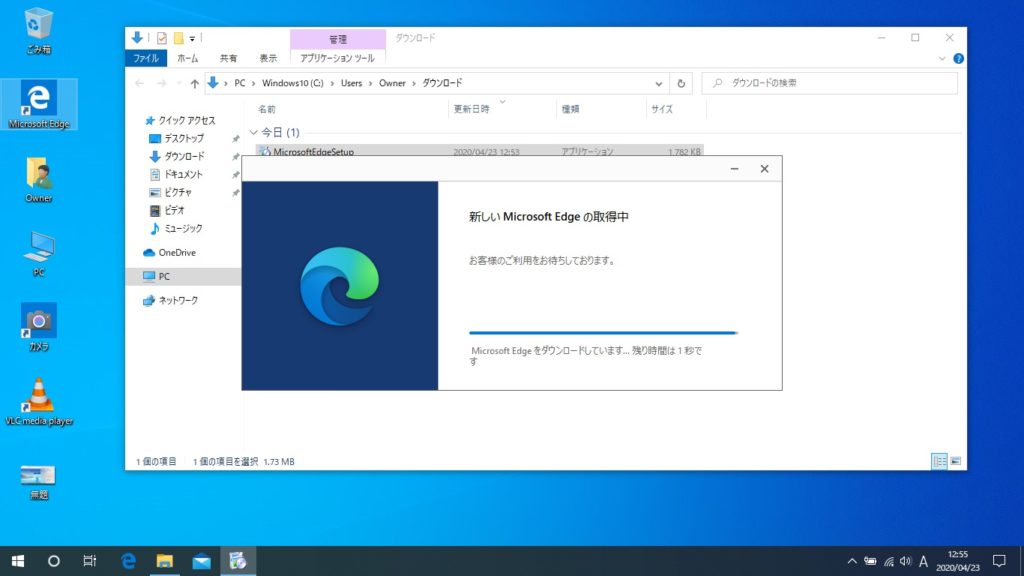Select the 無題 desktop file icon
This screenshot has height=576, width=1024.
[x=39, y=482]
